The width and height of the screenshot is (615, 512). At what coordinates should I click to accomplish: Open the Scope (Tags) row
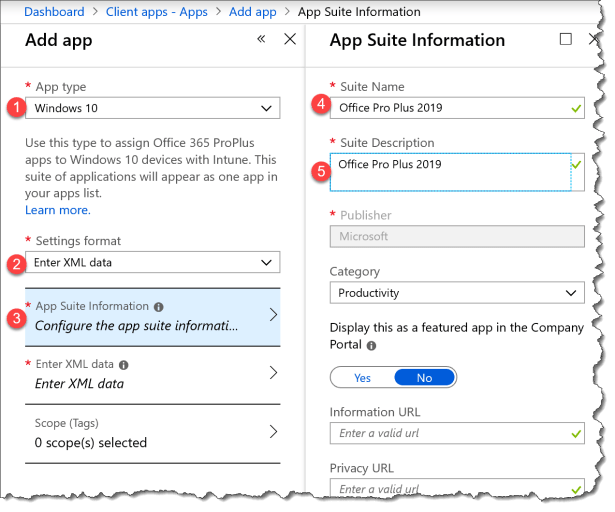[x=153, y=434]
